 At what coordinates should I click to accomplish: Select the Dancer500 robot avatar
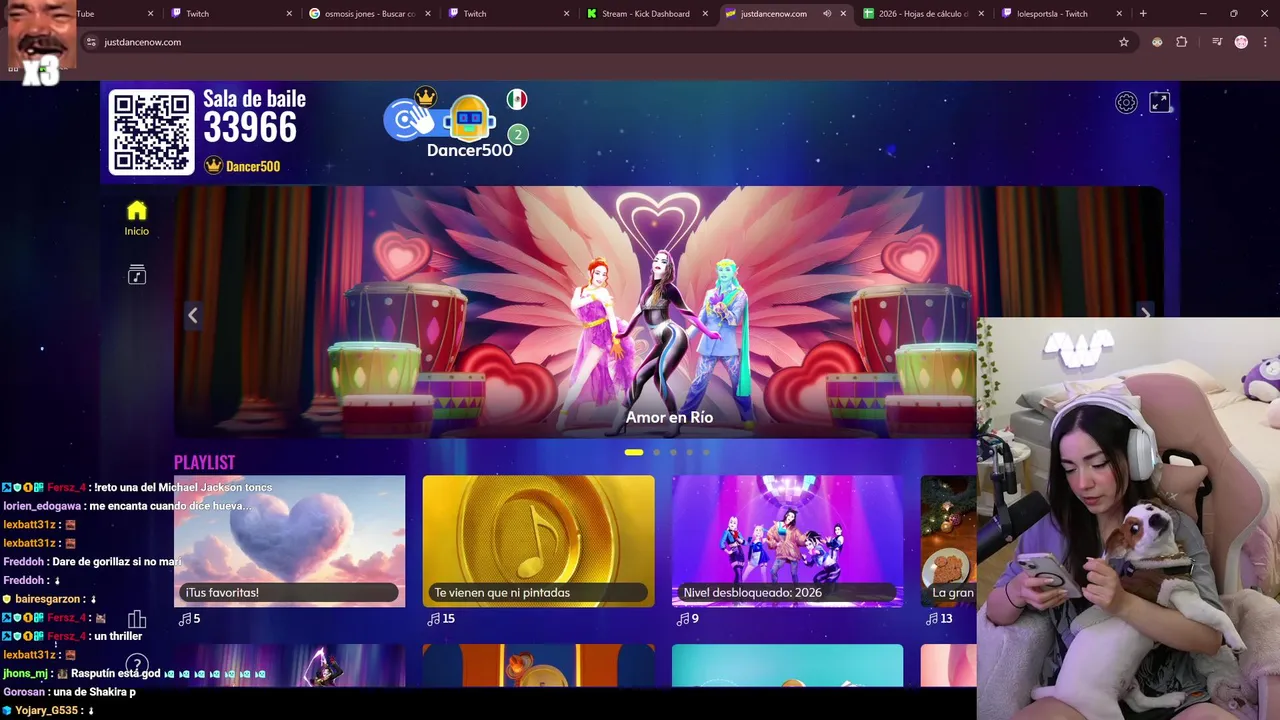coord(469,120)
